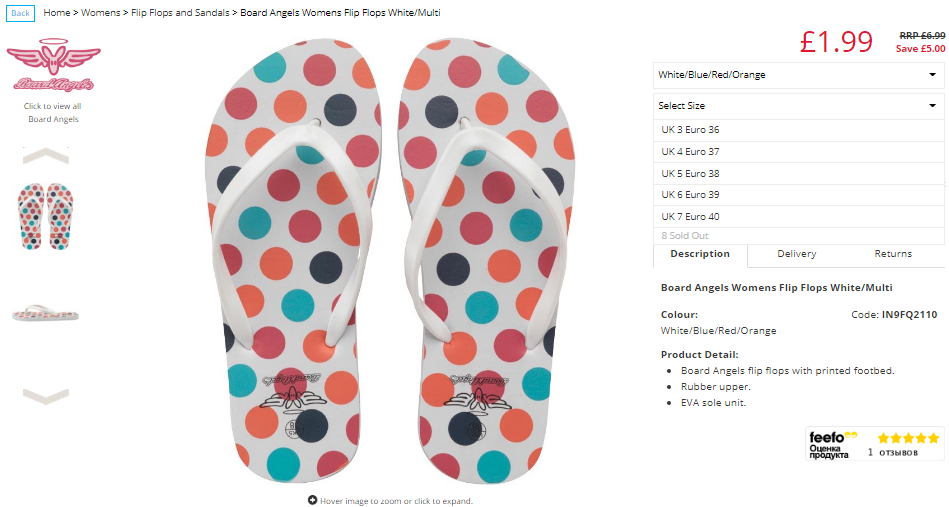
Task: Open the feefo product rating badge
Action: (875, 444)
